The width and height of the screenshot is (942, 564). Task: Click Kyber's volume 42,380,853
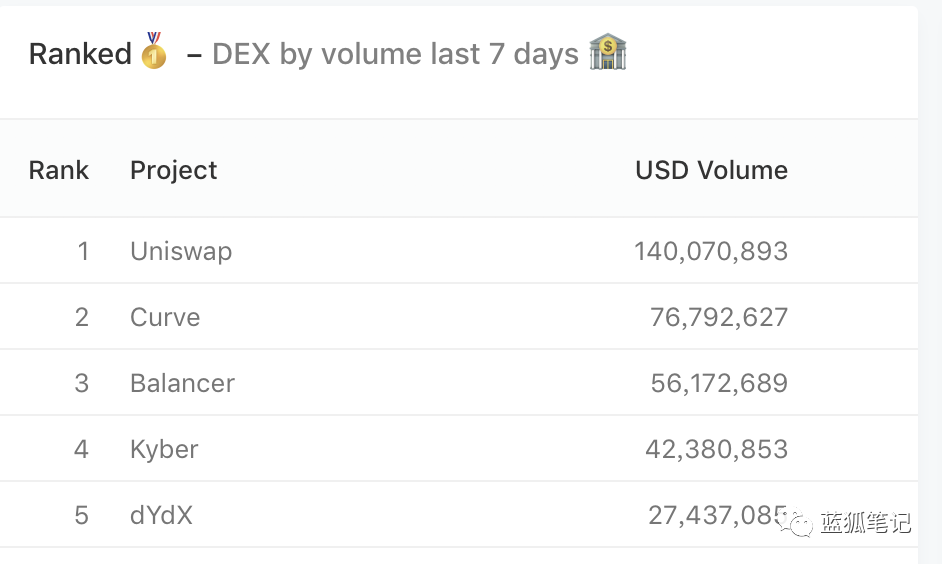[716, 449]
